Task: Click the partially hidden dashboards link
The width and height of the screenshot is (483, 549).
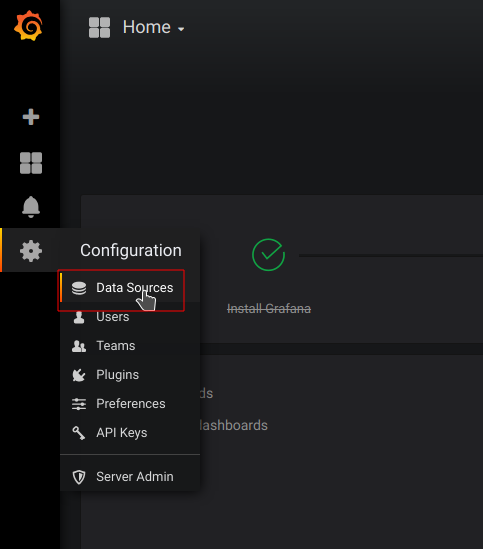Action: 234,425
